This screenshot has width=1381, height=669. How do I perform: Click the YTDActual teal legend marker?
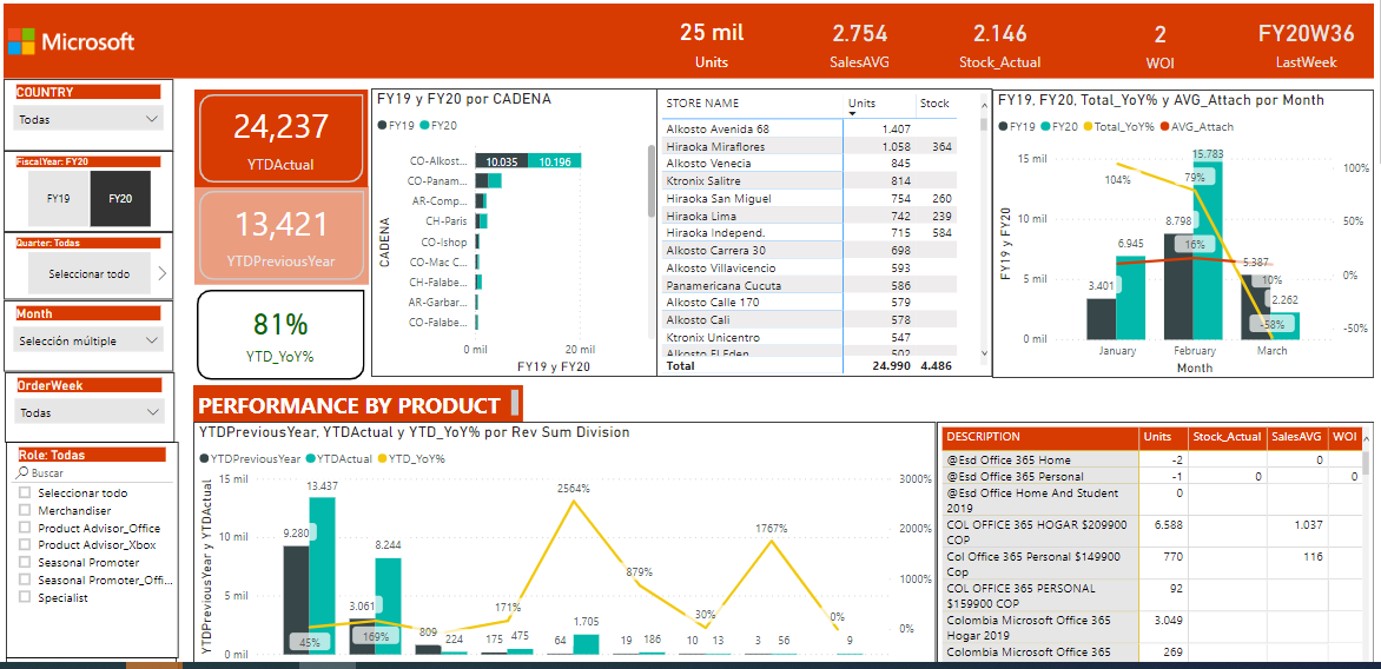pyautogui.click(x=311, y=459)
